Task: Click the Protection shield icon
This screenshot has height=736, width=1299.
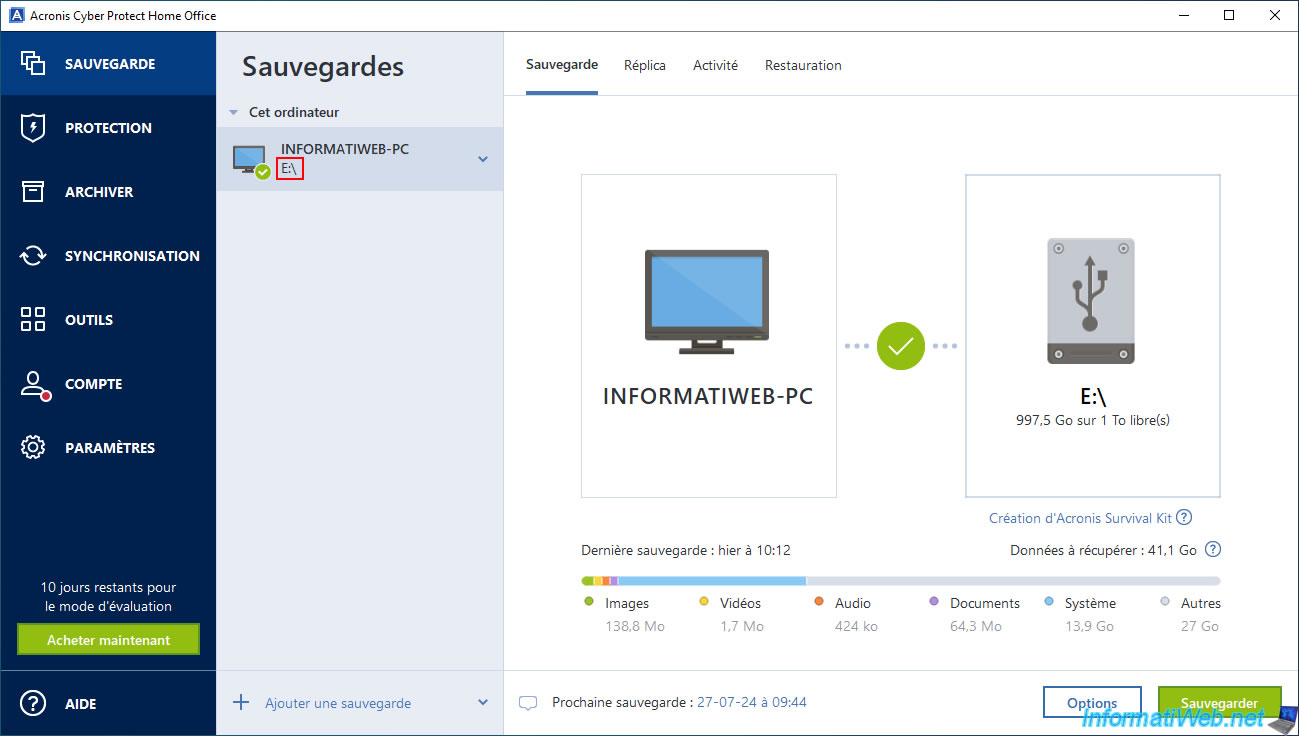Action: (x=33, y=128)
